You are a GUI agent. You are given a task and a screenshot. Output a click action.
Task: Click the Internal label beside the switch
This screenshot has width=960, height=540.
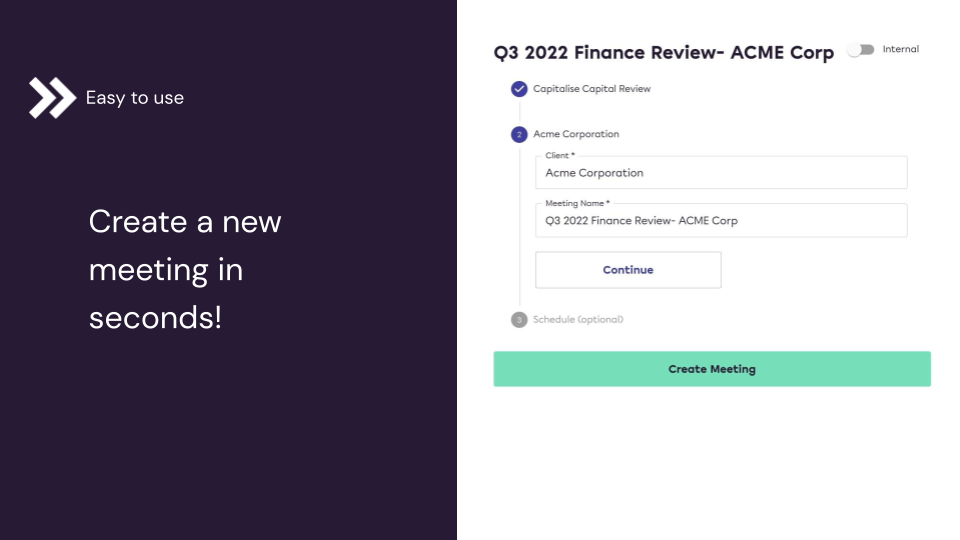tap(901, 50)
